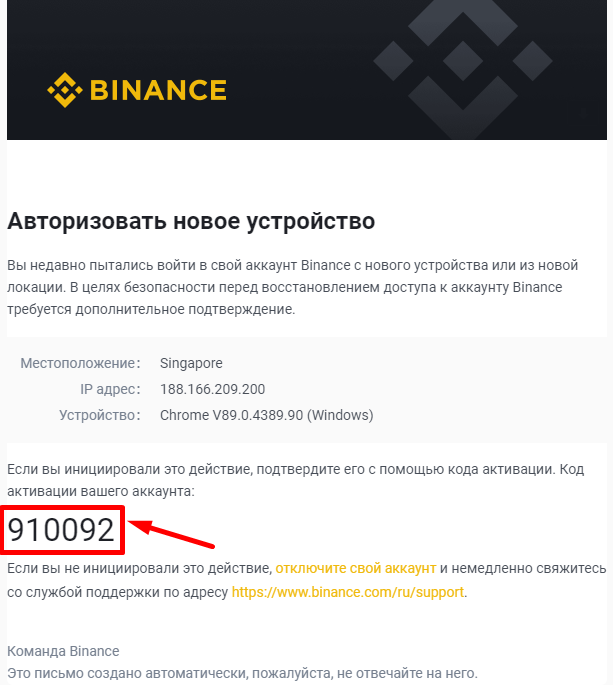Click the 'IP адрес:' label

(x=110, y=389)
